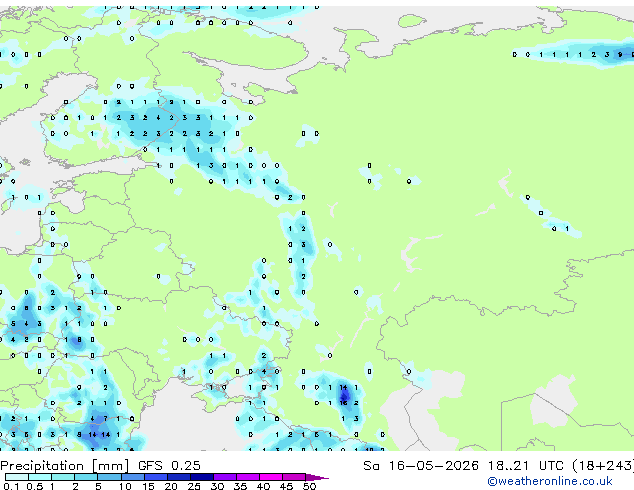The image size is (634, 490).
Task: Click the legend label '50'
Action: pyautogui.click(x=309, y=486)
